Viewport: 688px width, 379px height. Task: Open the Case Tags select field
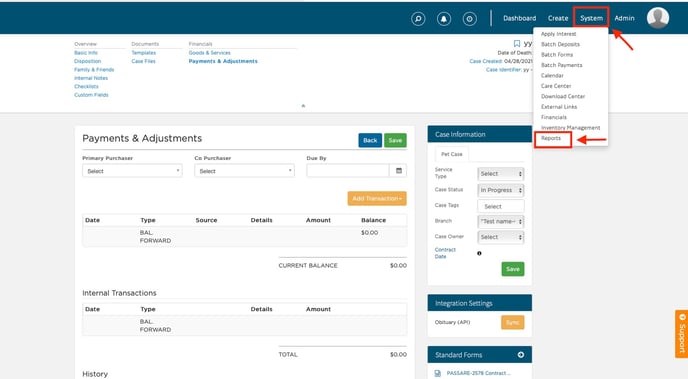pyautogui.click(x=501, y=206)
